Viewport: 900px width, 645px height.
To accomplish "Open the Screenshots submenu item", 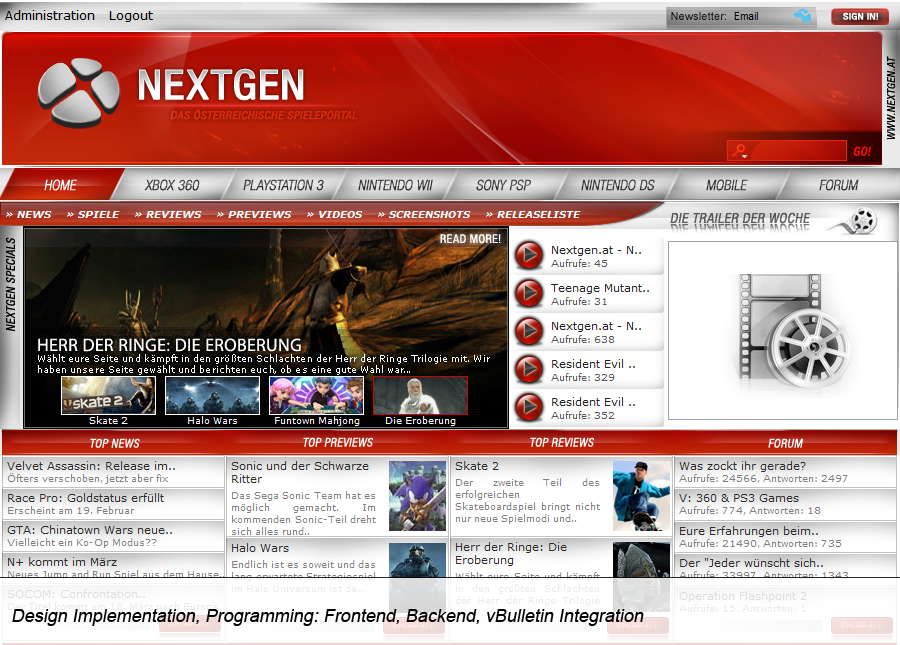I will [x=429, y=214].
